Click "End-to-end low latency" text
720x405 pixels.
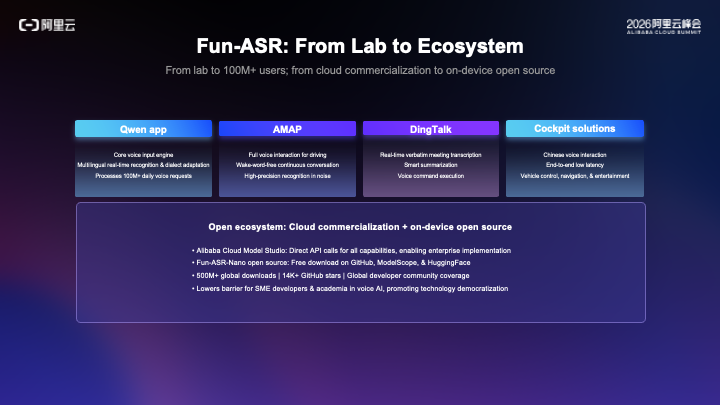click(x=575, y=165)
